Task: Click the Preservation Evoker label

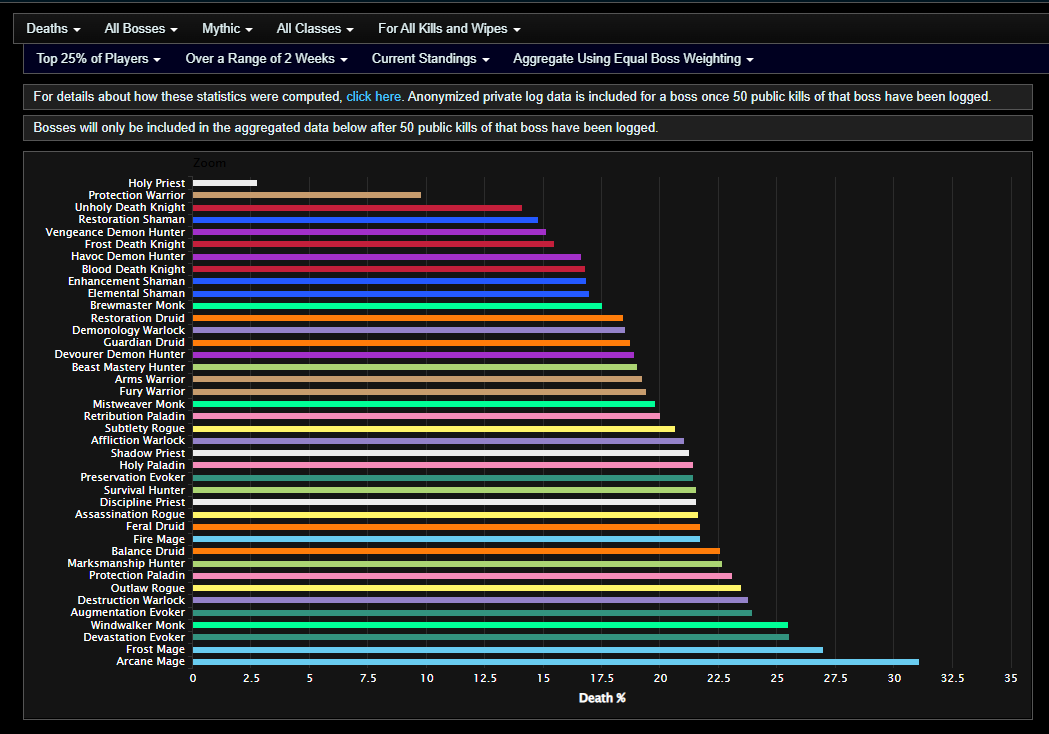Action: pos(132,477)
